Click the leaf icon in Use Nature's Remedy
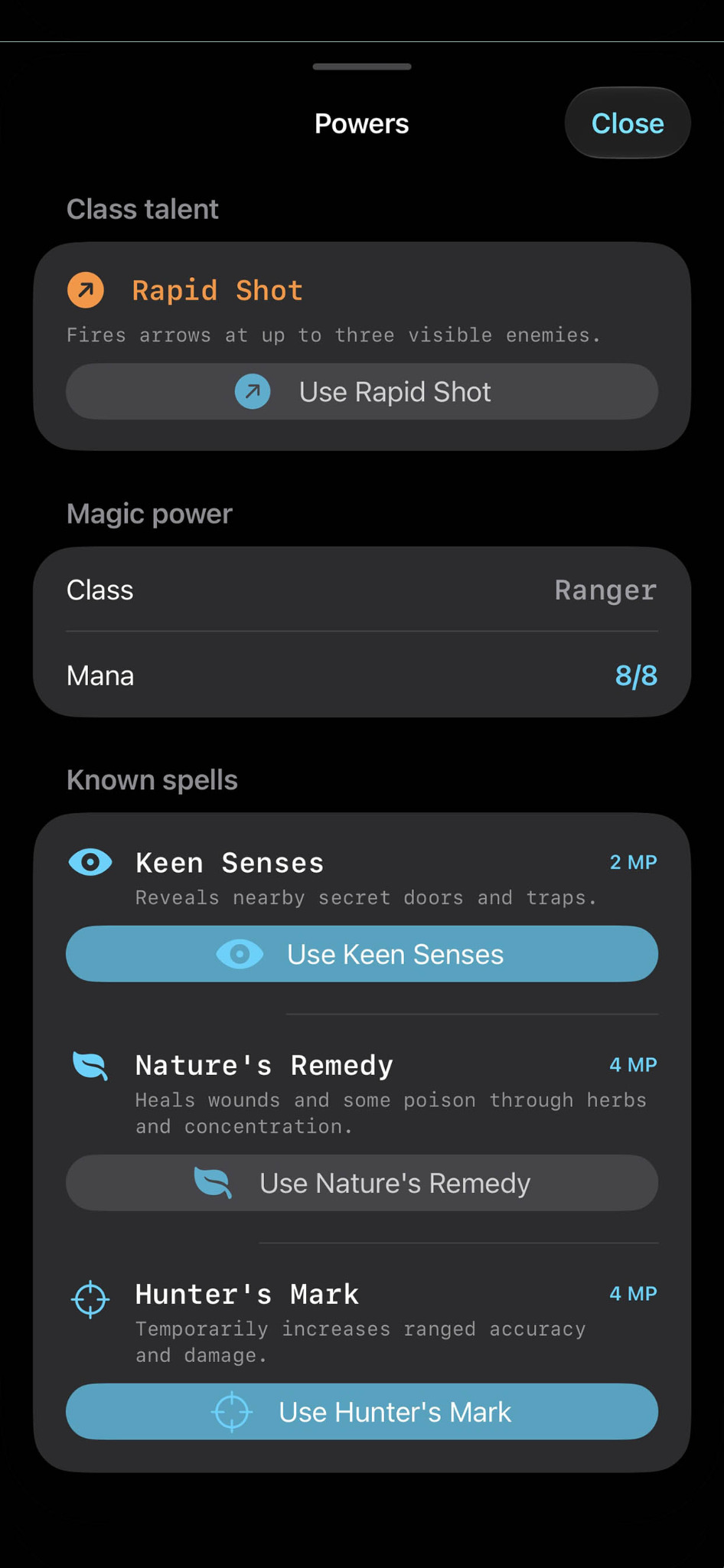The width and height of the screenshot is (724, 1568). [213, 1183]
